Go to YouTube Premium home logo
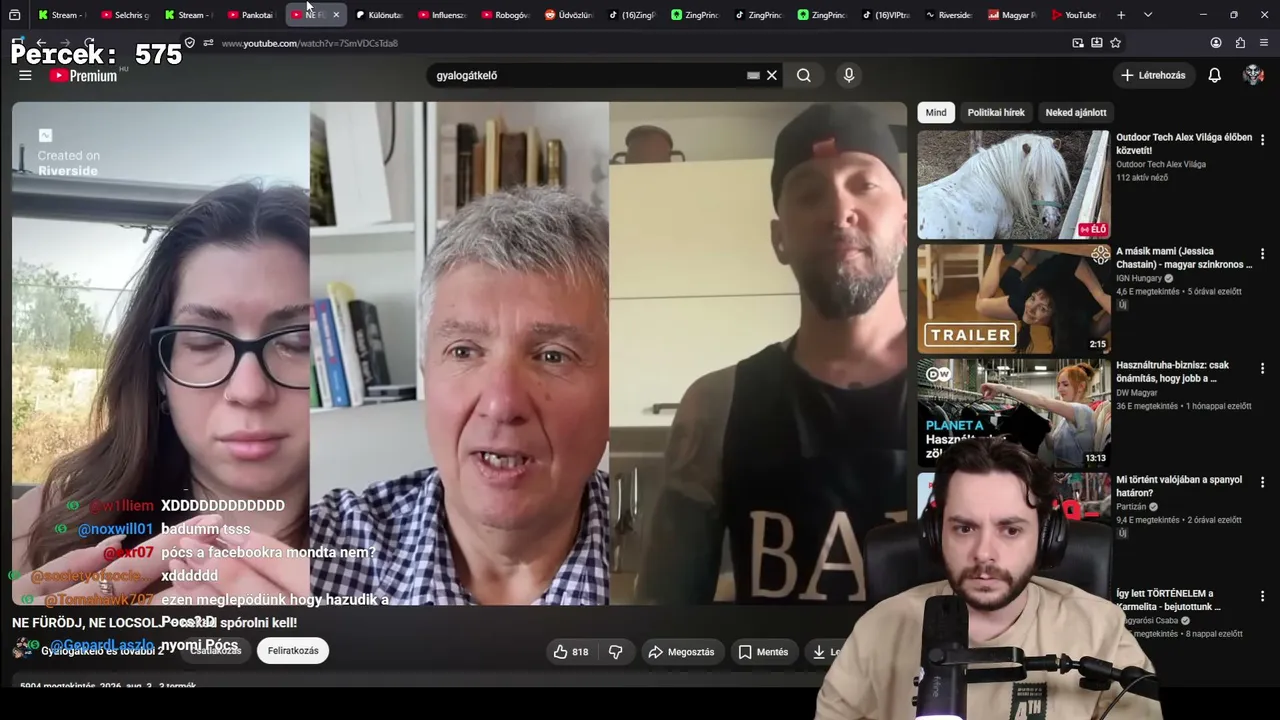This screenshot has height=720, width=1280. click(84, 75)
